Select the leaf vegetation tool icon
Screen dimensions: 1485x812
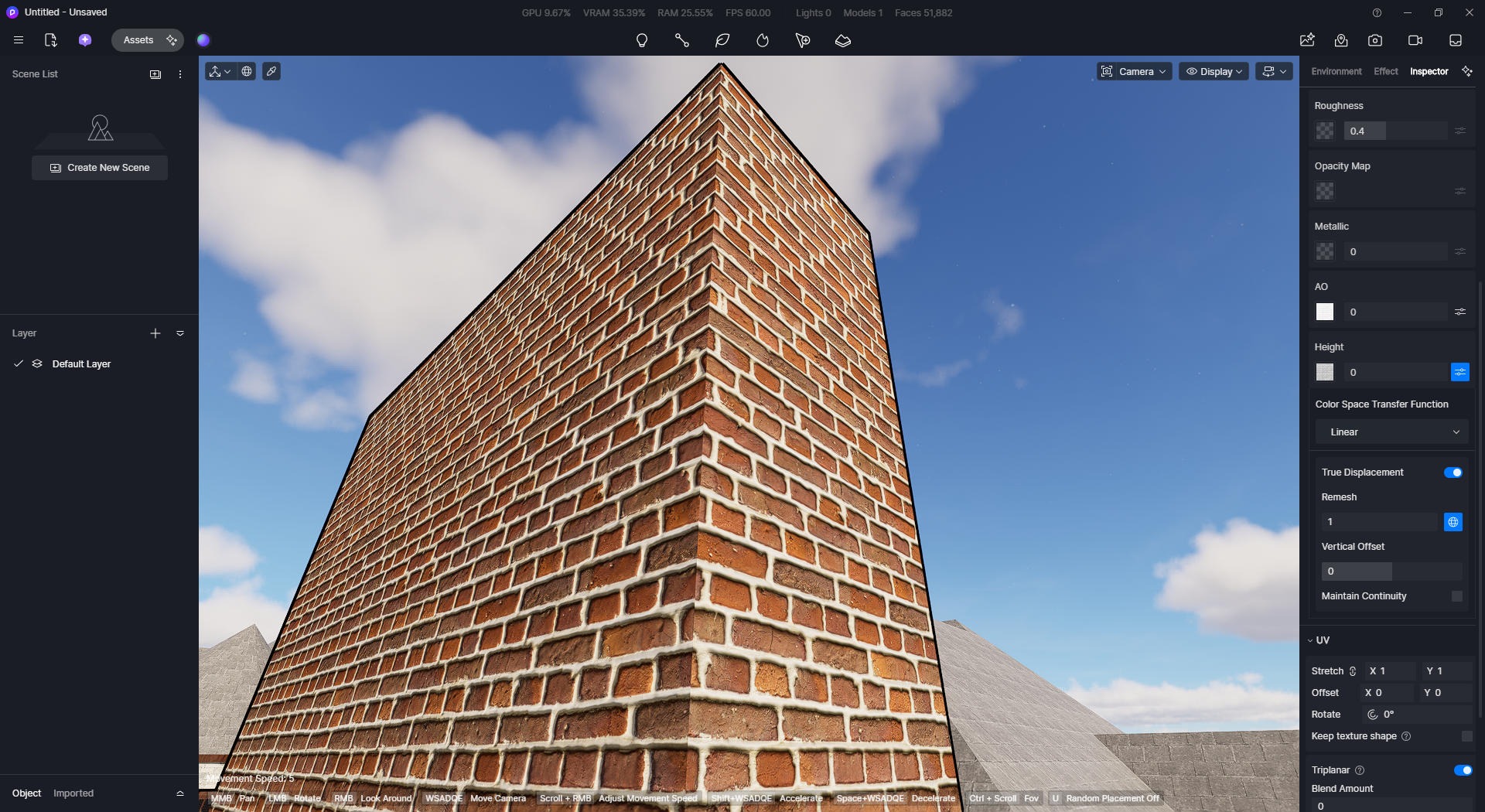[722, 40]
